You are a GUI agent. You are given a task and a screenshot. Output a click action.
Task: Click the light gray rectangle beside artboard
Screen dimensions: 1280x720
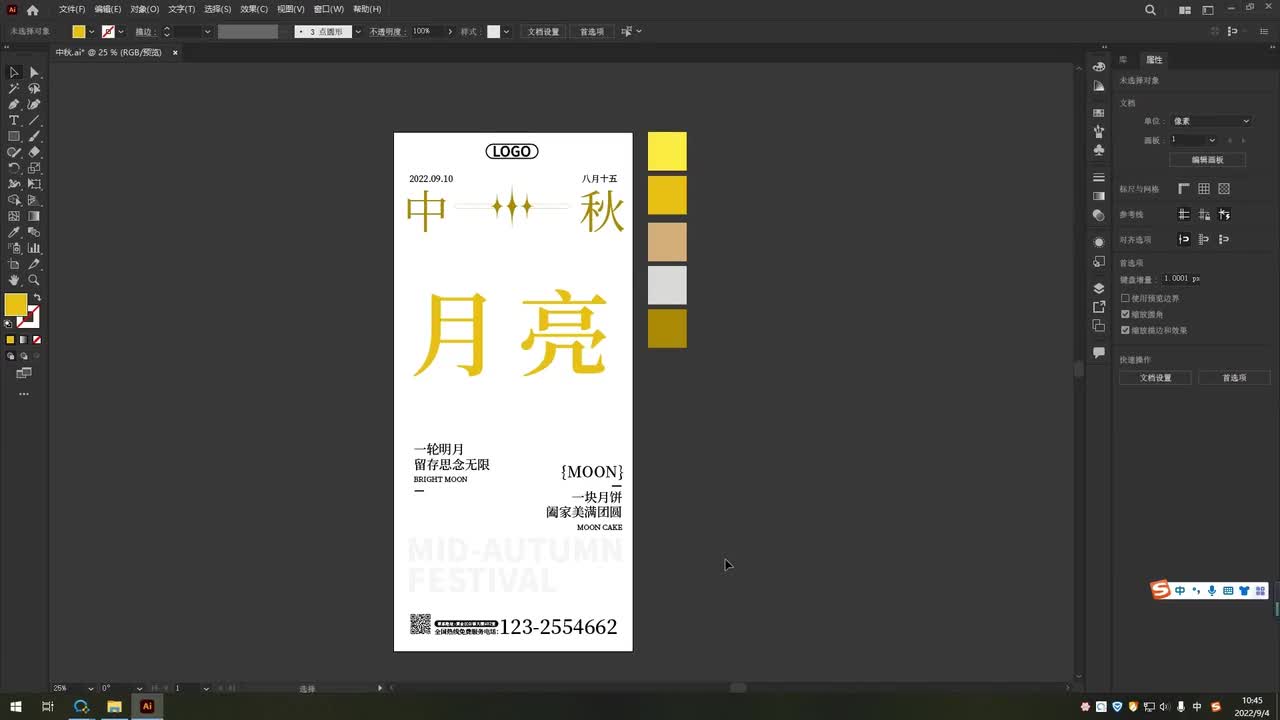pyautogui.click(x=667, y=285)
